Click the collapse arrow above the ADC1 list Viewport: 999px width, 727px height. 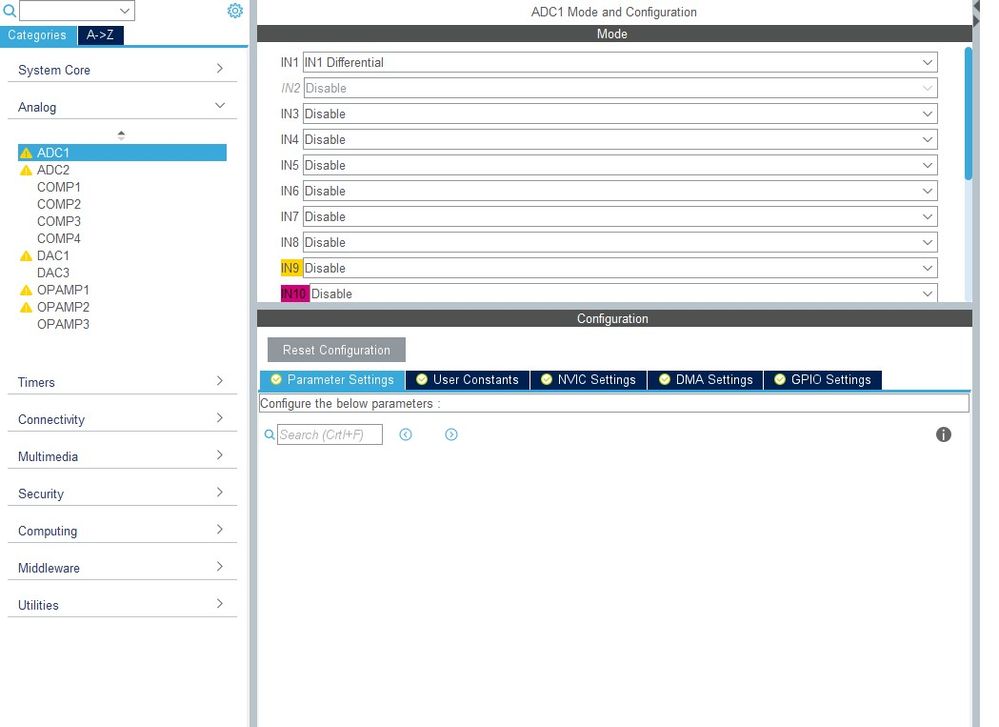point(121,135)
